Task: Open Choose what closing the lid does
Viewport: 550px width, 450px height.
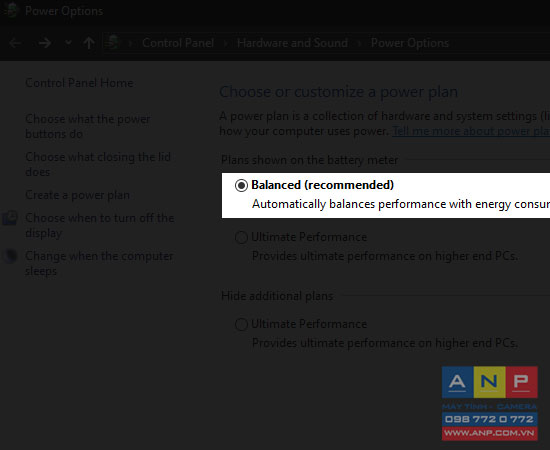Action: pyautogui.click(x=98, y=164)
